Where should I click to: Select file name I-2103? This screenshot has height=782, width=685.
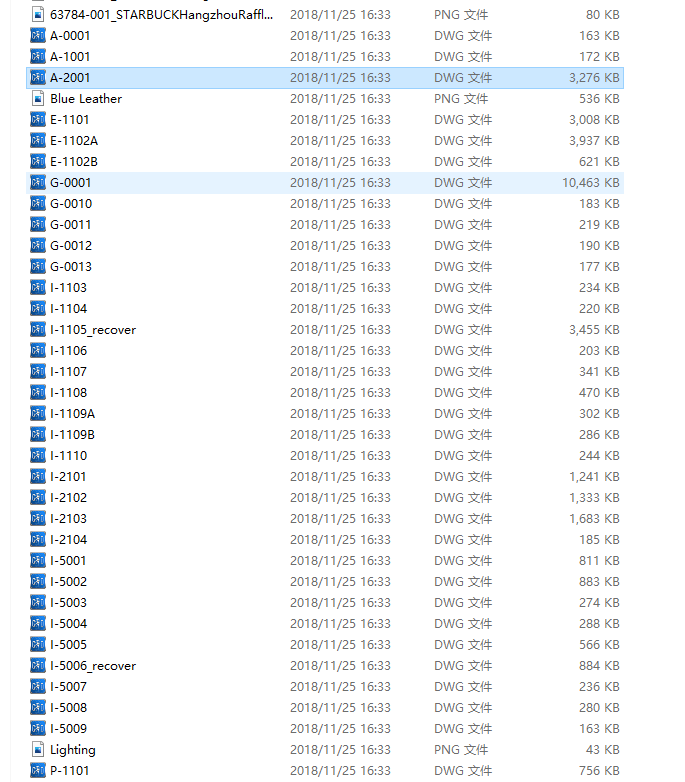pos(68,519)
